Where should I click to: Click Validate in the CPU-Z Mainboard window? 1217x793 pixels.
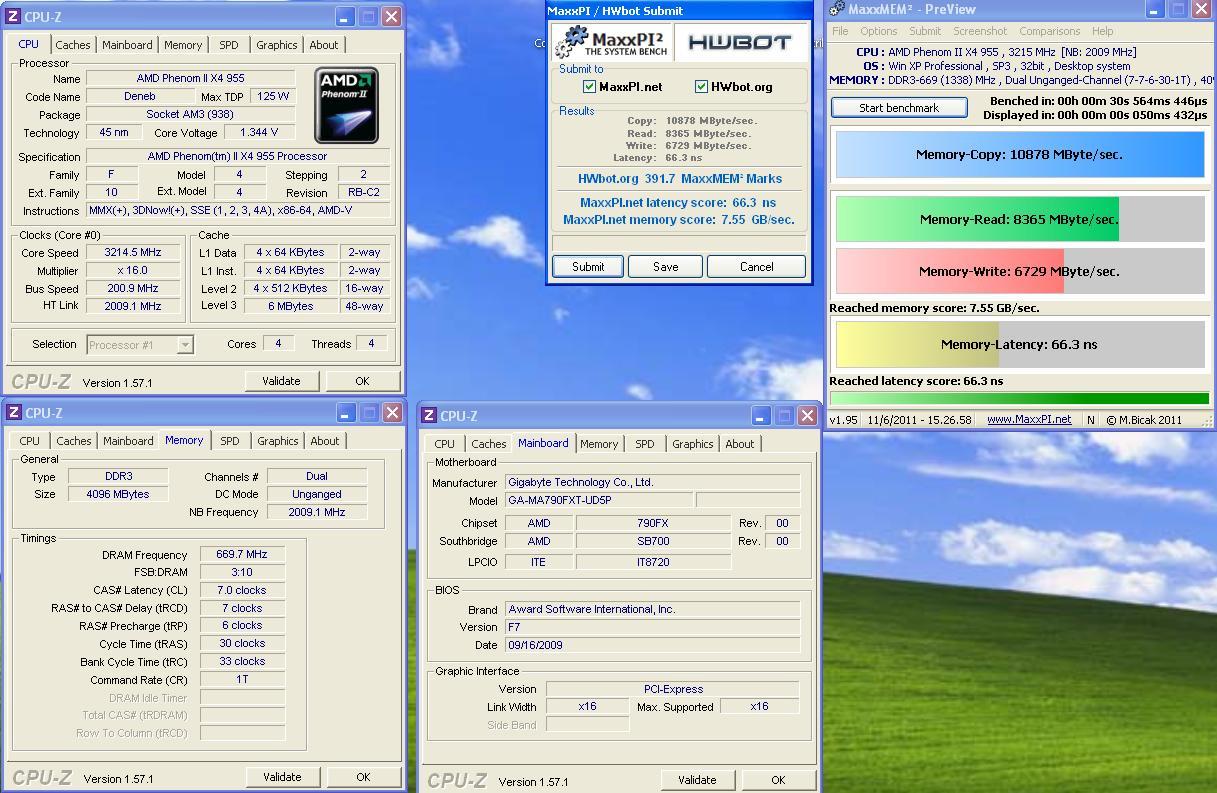697,780
